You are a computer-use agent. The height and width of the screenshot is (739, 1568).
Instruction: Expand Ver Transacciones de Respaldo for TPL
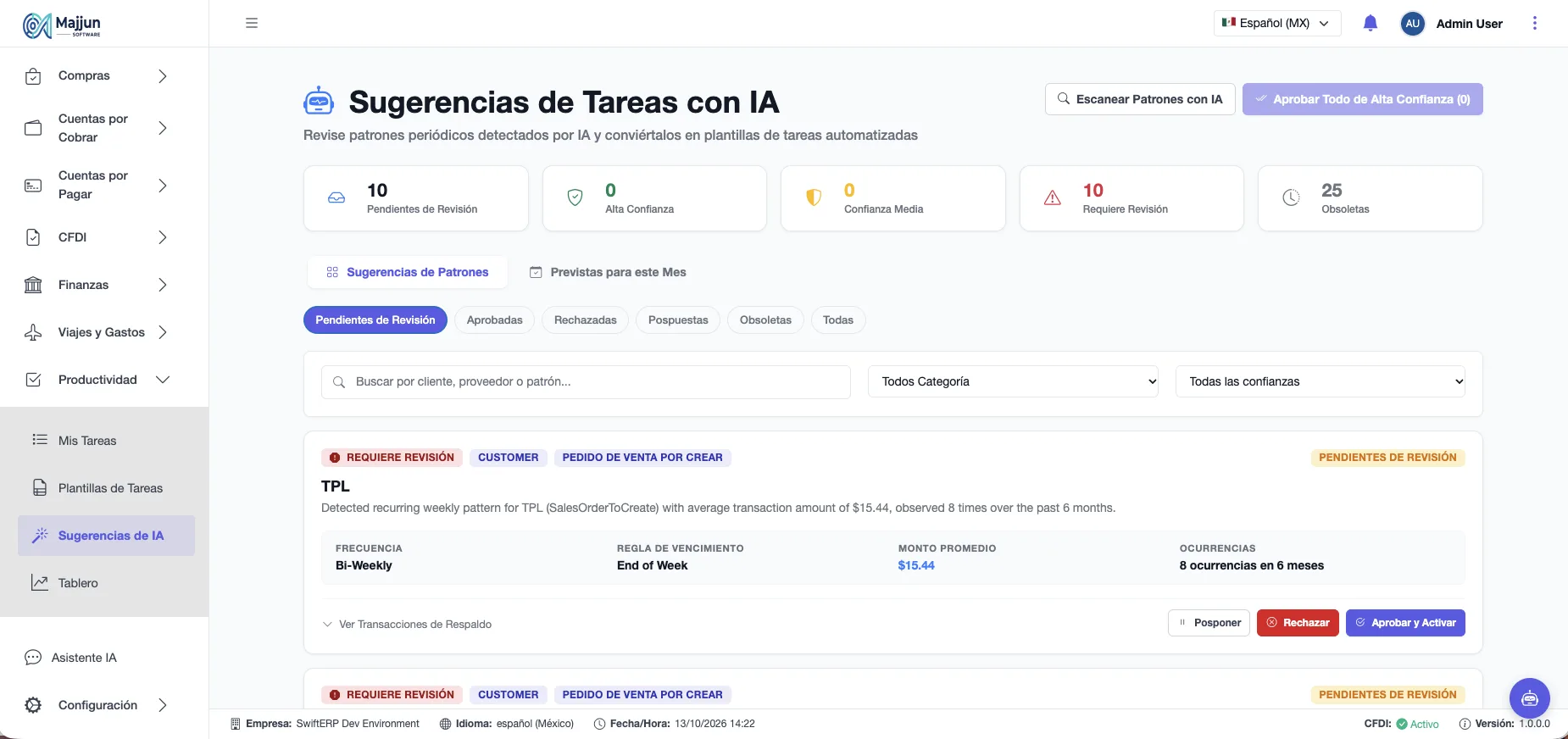[407, 625]
